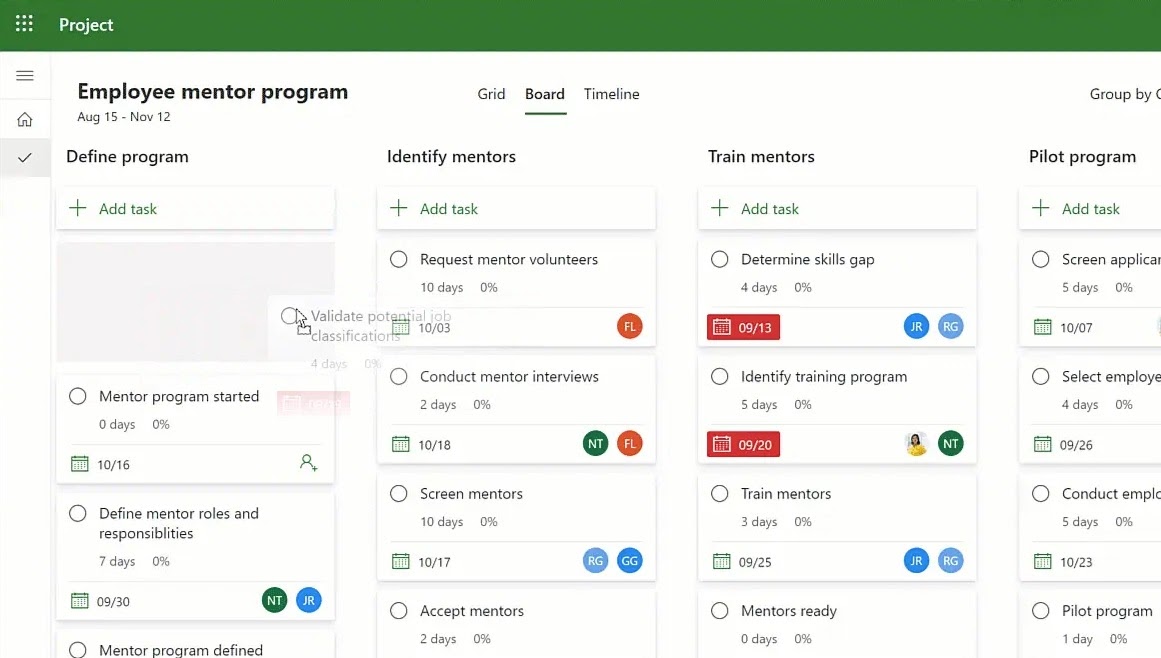Click the NT avatar on Conduct mentor interviews
The height and width of the screenshot is (658, 1161).
(595, 443)
